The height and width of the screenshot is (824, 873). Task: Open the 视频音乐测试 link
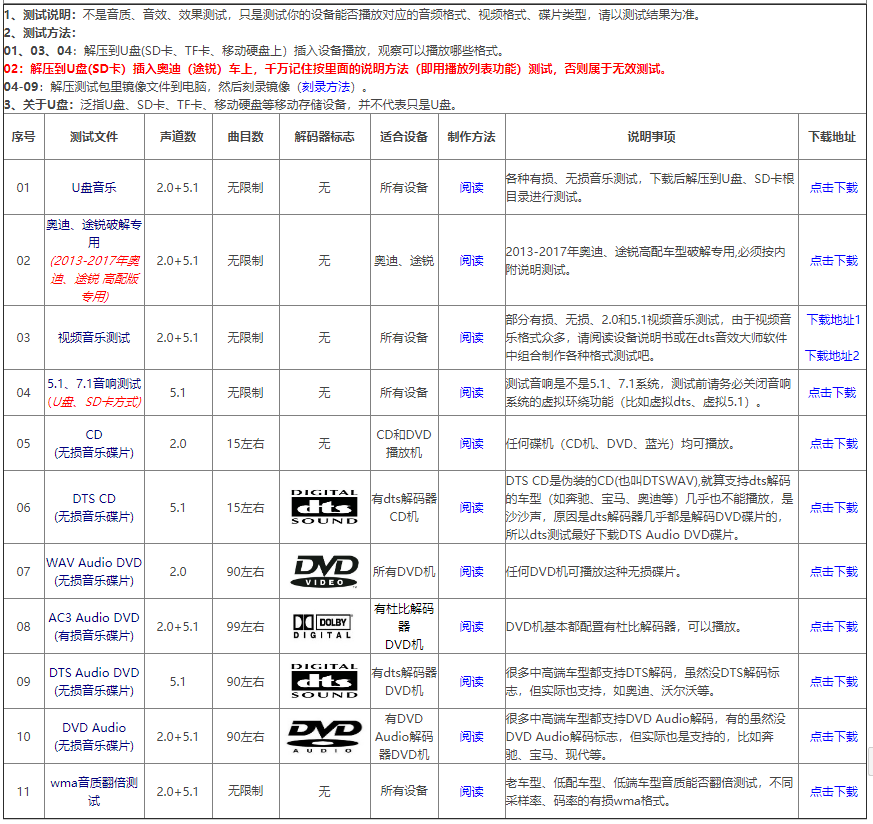tap(94, 337)
